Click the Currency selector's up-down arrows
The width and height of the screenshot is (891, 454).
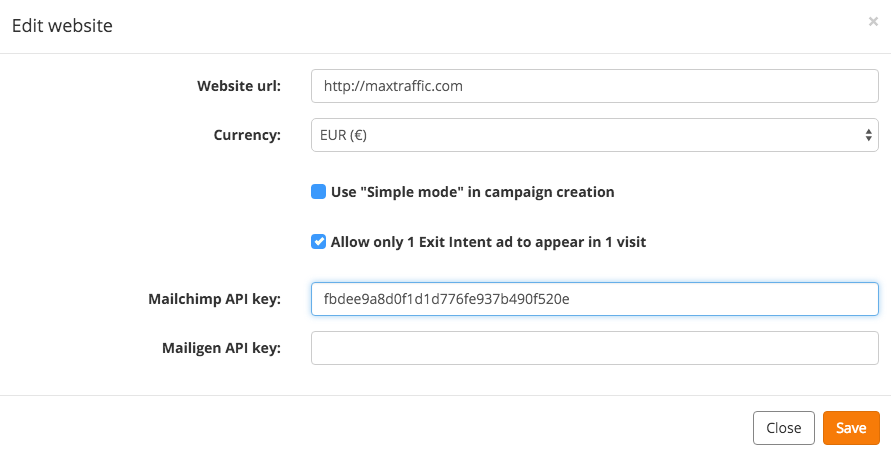click(868, 135)
